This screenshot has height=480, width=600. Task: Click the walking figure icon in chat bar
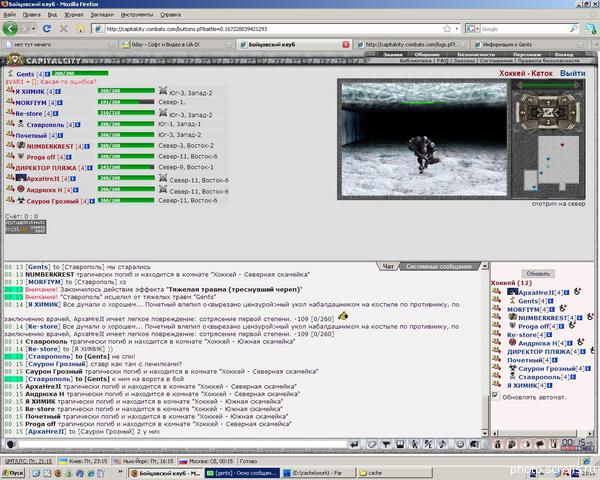(x=414, y=444)
